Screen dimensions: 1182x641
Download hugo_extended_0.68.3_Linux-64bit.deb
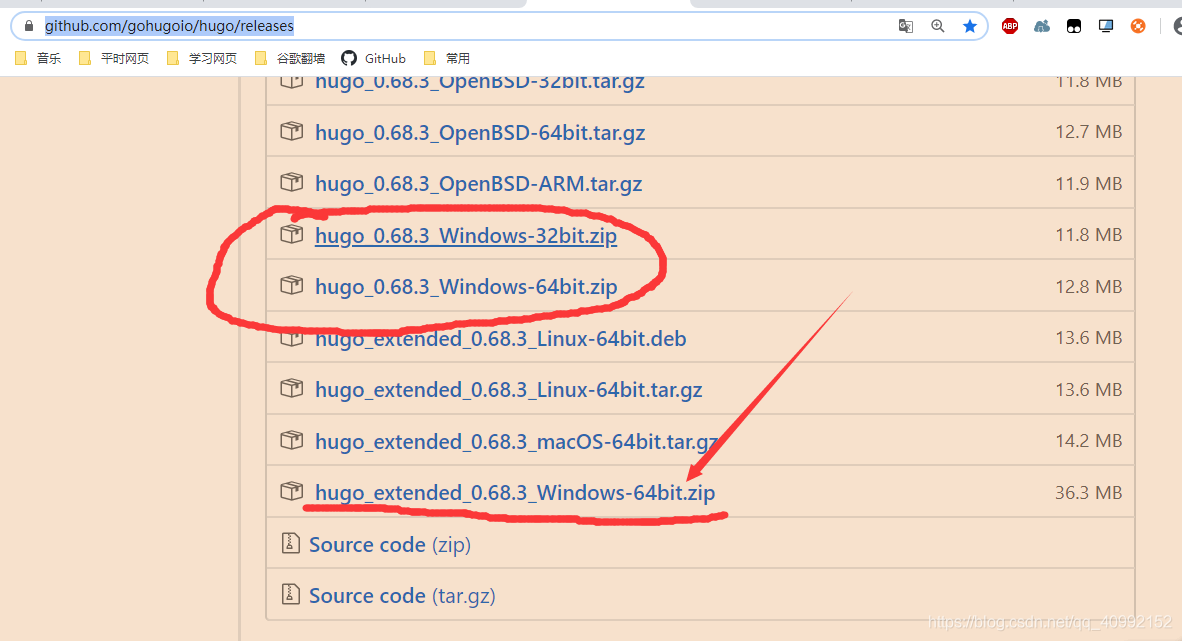click(500, 339)
